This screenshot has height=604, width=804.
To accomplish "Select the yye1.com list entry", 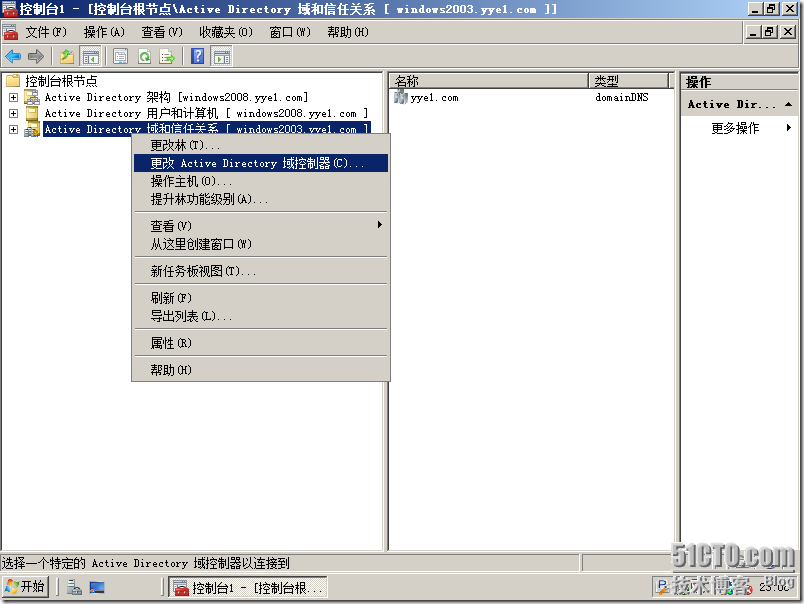I will tap(434, 97).
